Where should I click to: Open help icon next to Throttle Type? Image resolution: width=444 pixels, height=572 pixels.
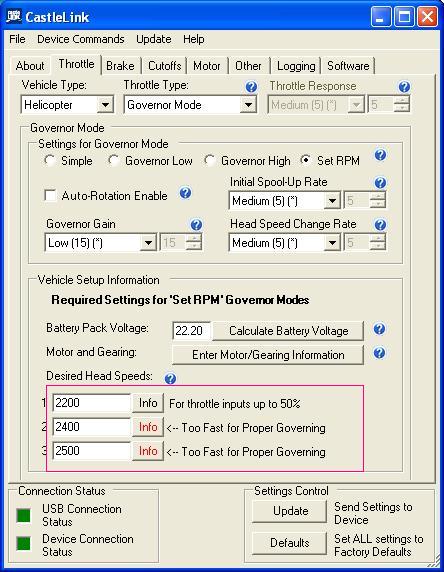click(x=251, y=87)
